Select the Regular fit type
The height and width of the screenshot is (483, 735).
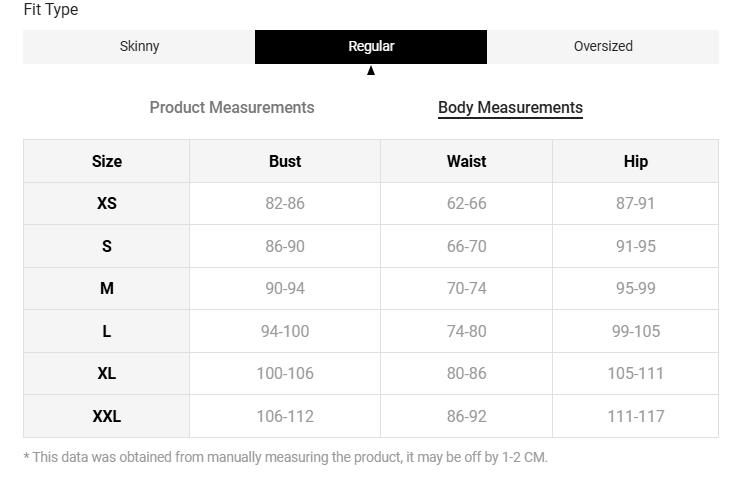[371, 46]
